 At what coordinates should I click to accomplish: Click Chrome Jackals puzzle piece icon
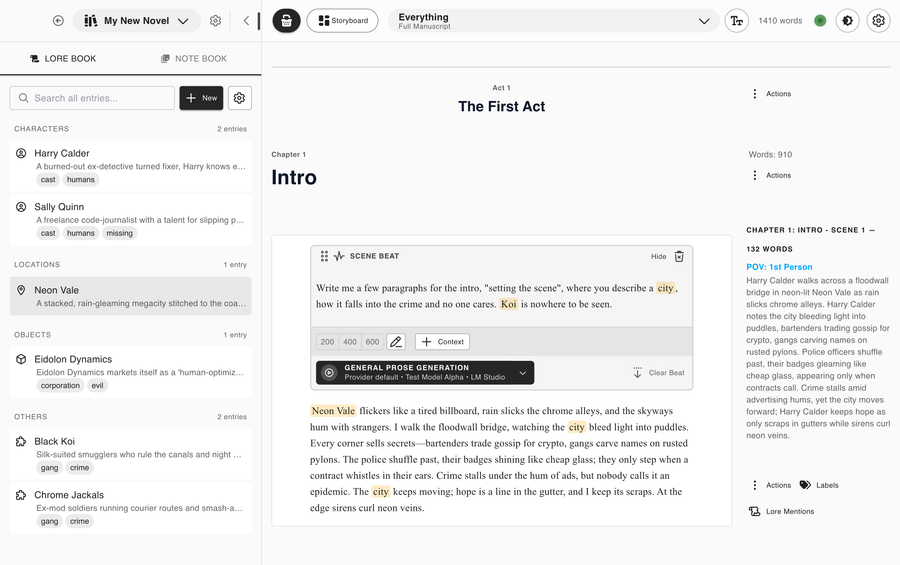click(21, 494)
